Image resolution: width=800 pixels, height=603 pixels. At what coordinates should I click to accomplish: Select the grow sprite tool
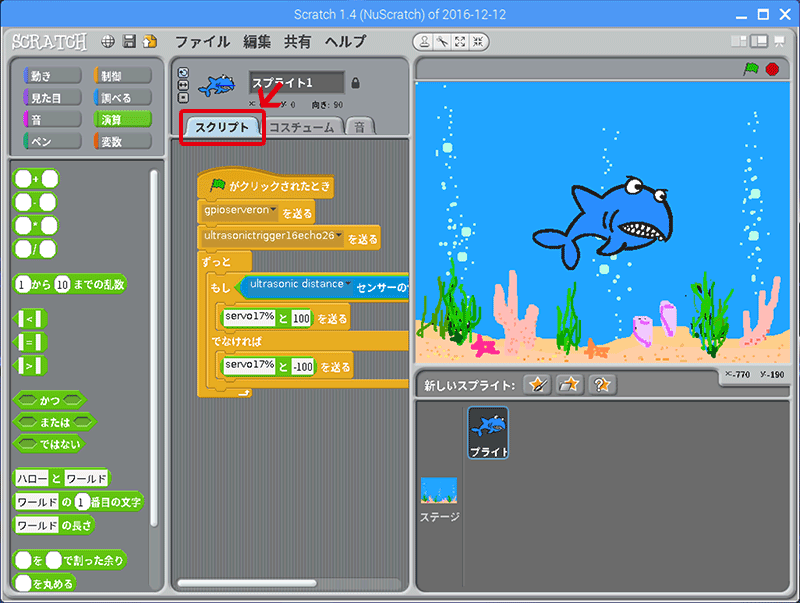(x=459, y=42)
